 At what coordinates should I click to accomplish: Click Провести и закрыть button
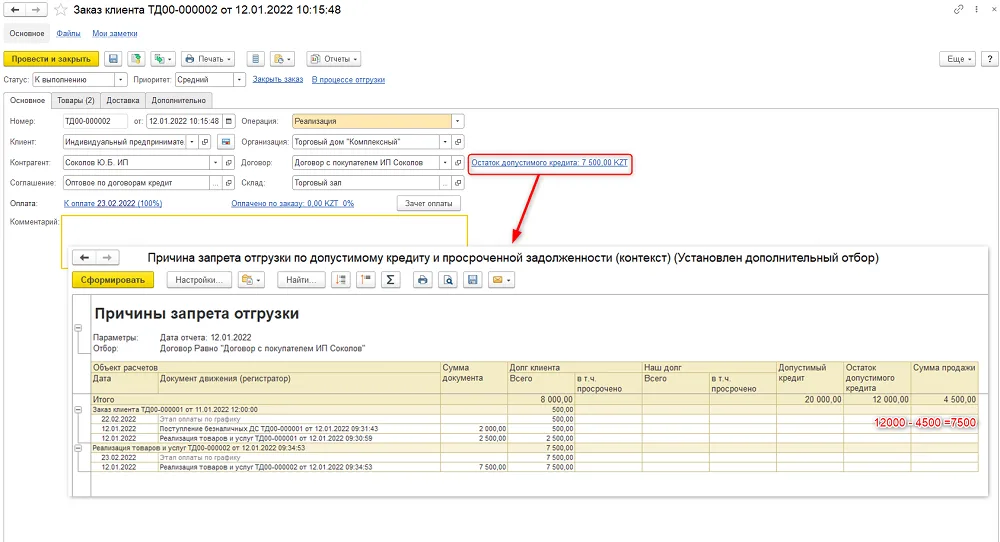(51, 59)
